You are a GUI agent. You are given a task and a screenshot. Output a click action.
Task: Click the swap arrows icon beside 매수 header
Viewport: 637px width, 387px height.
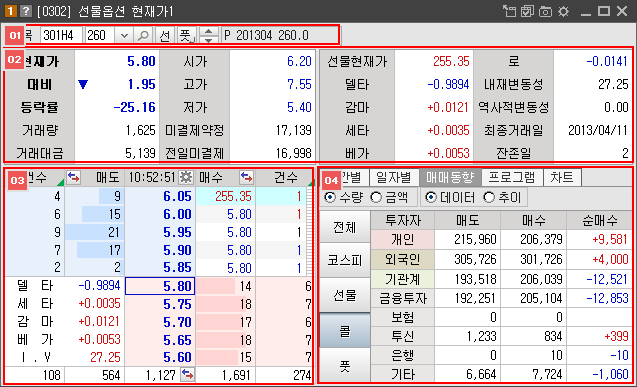pyautogui.click(x=246, y=177)
